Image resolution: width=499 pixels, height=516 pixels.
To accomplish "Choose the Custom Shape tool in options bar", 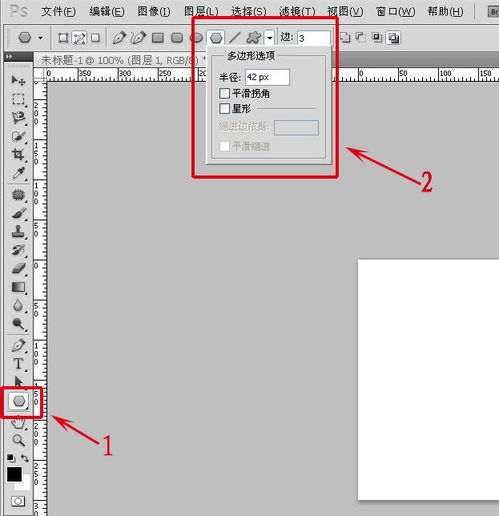I will coord(254,38).
